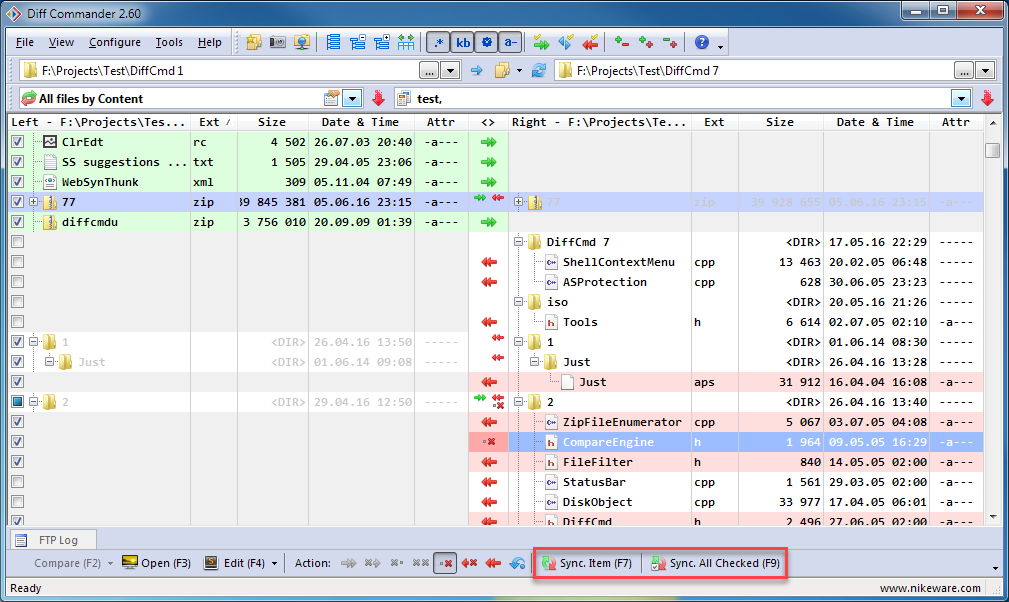Check the checkbox for DiffCmd 7 row

17,242
